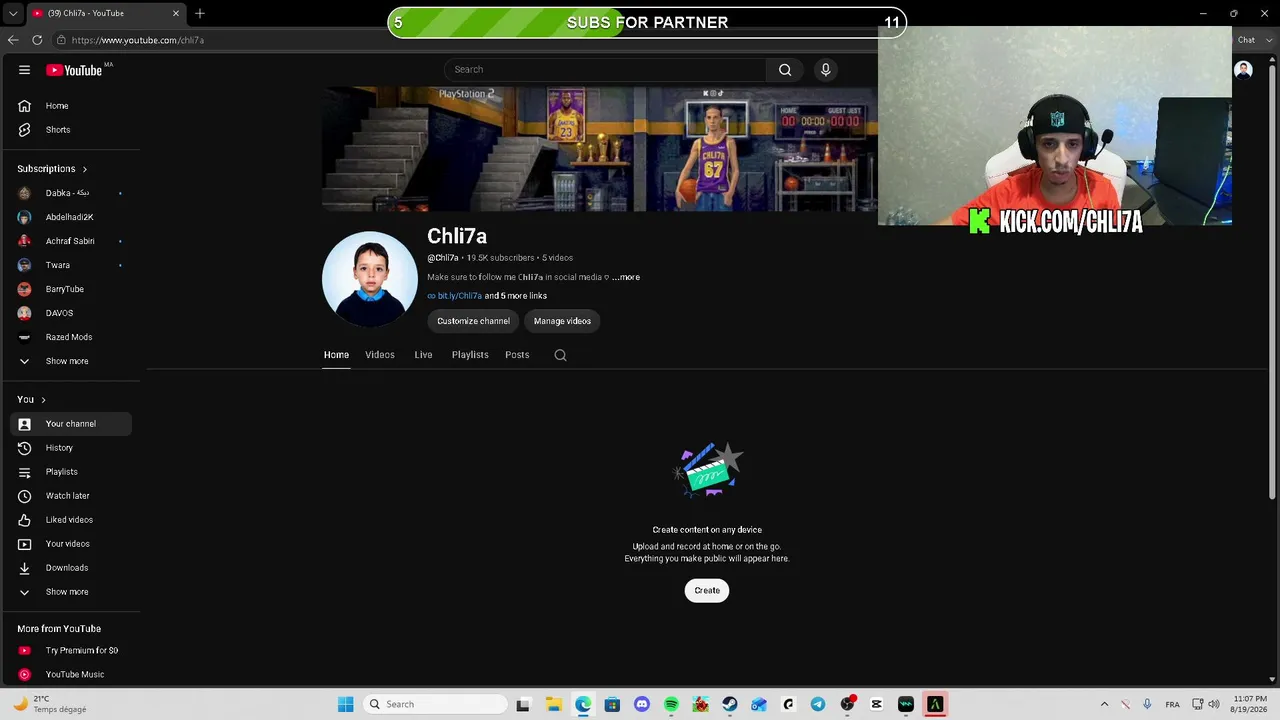Expand the Subscriptions section chevron
Screen dimensions: 1280x720
(85, 169)
